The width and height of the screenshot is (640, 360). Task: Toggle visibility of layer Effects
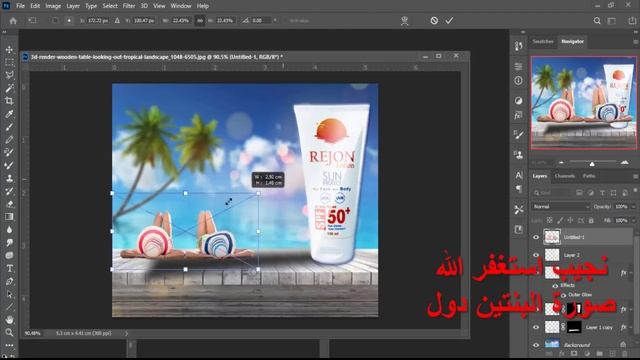pos(555,286)
